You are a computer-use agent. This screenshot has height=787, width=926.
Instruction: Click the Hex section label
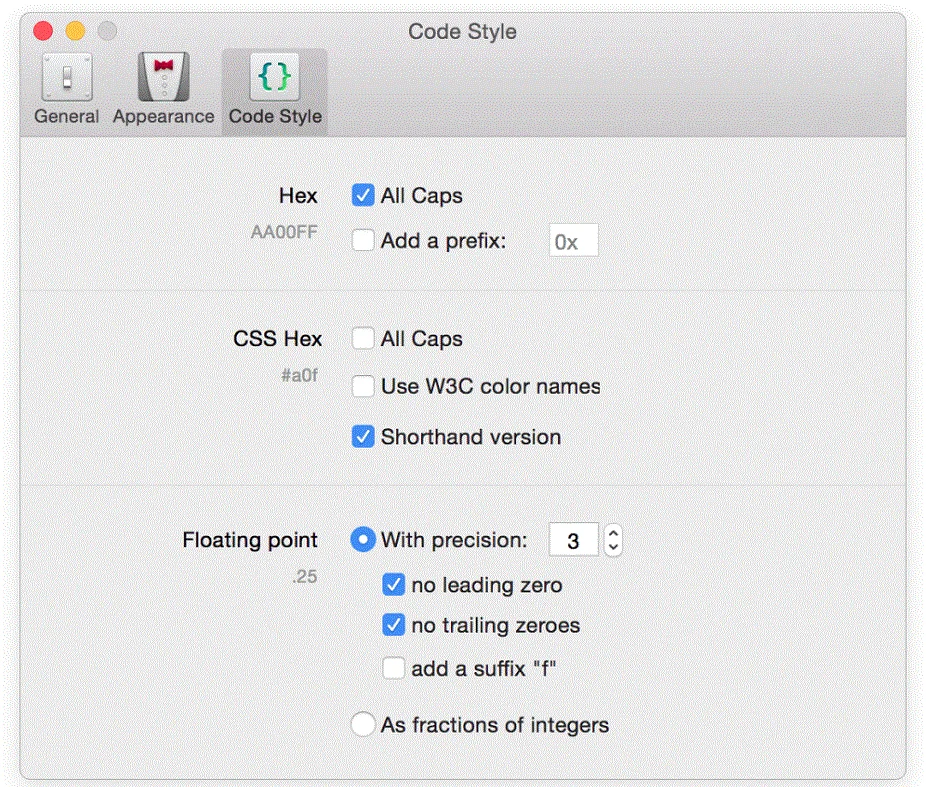298,195
